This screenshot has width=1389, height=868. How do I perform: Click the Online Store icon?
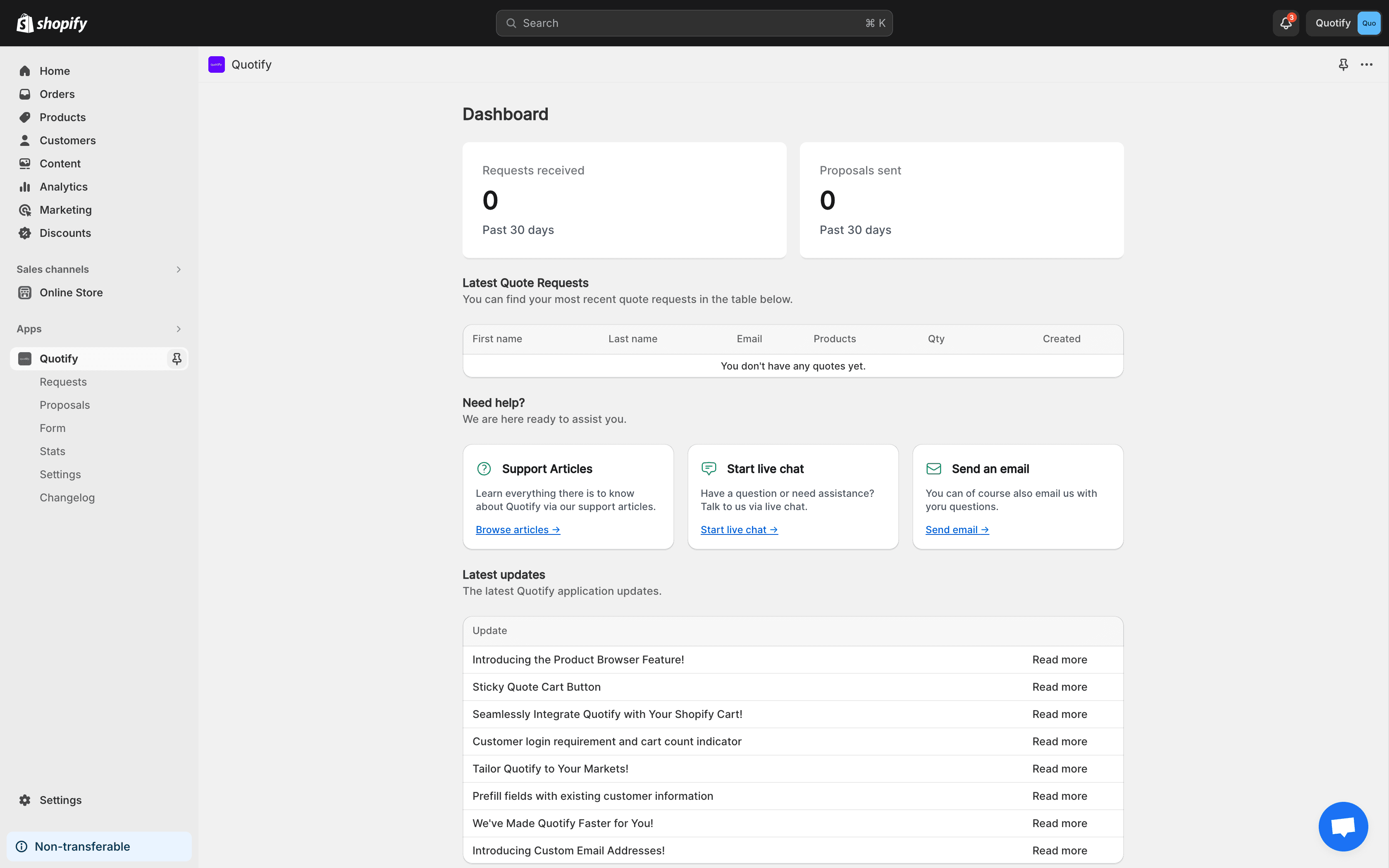click(x=25, y=292)
